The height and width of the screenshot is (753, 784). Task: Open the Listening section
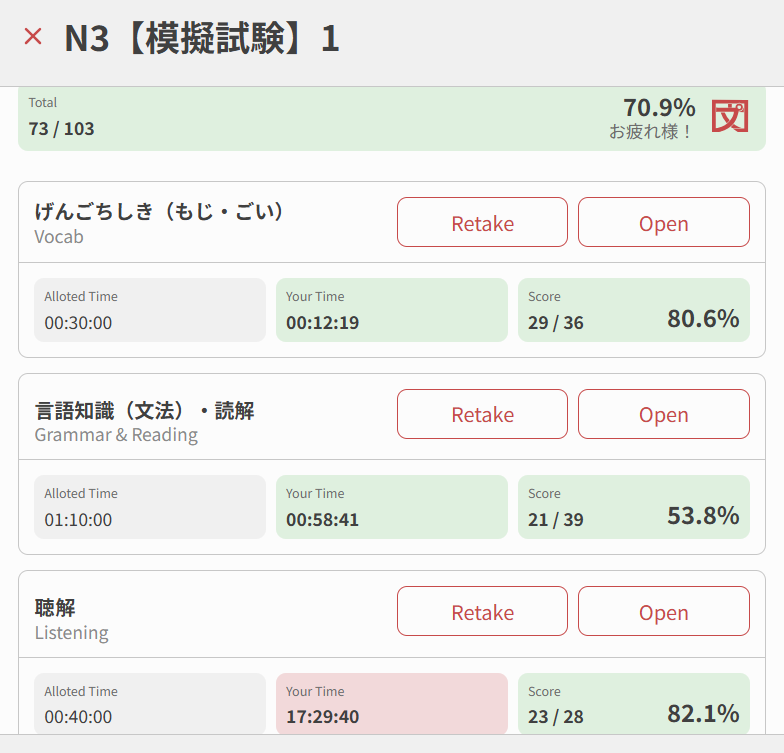663,612
